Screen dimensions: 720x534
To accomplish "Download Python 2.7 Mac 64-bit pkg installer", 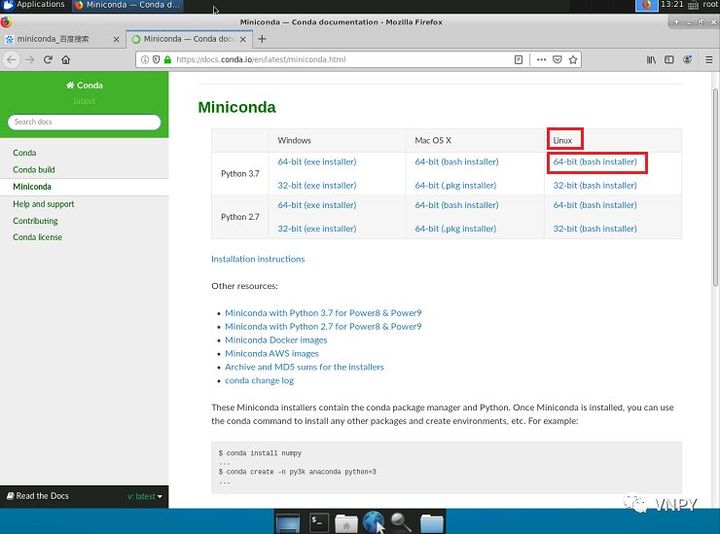I will coord(456,229).
